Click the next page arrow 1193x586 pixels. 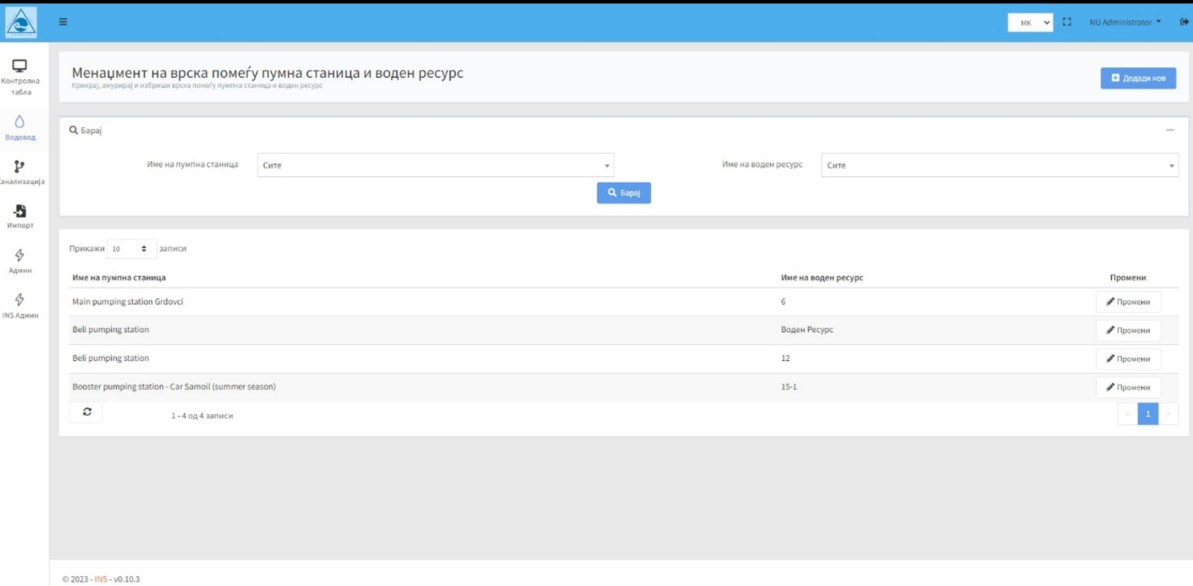tap(1169, 413)
